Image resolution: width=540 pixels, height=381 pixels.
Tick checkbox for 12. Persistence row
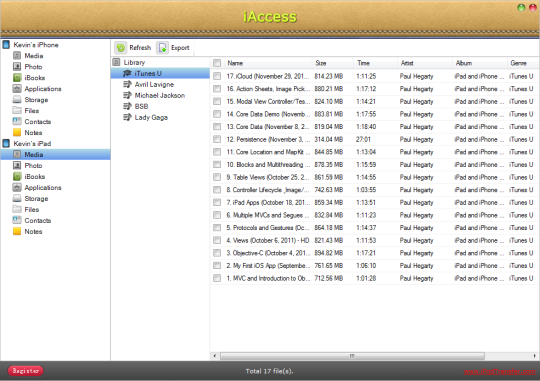[217, 139]
